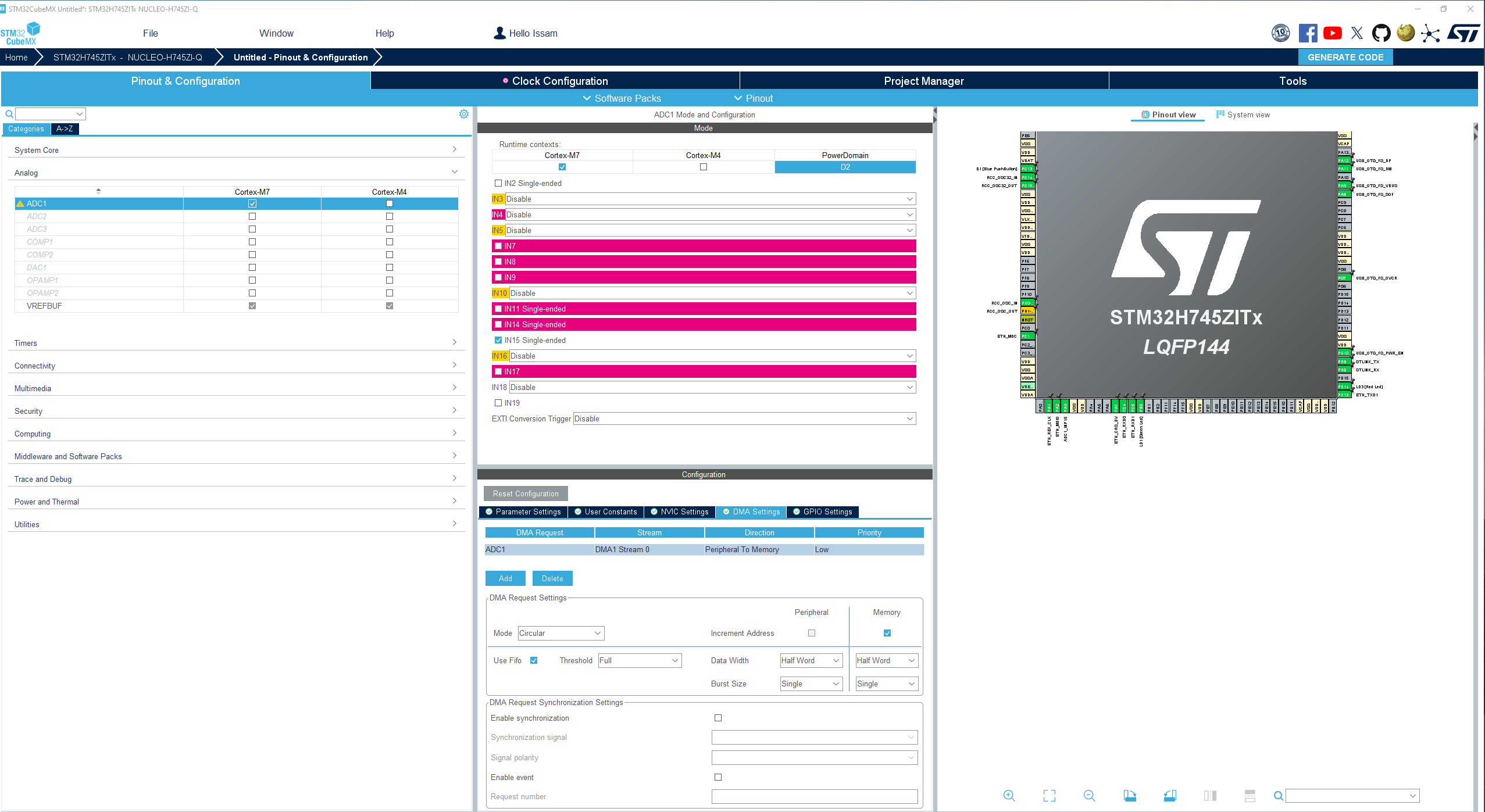
Task: Open the YouTube channel icon
Action: point(1333,33)
